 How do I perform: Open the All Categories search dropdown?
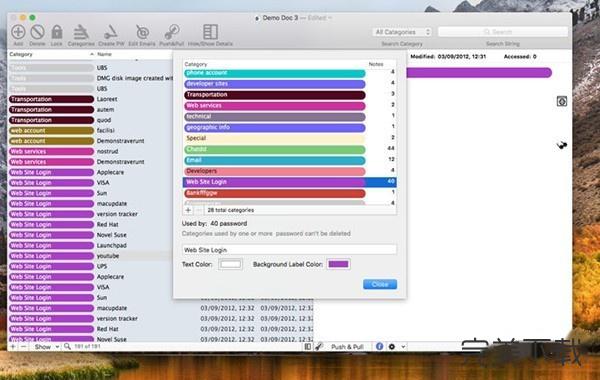tap(402, 32)
